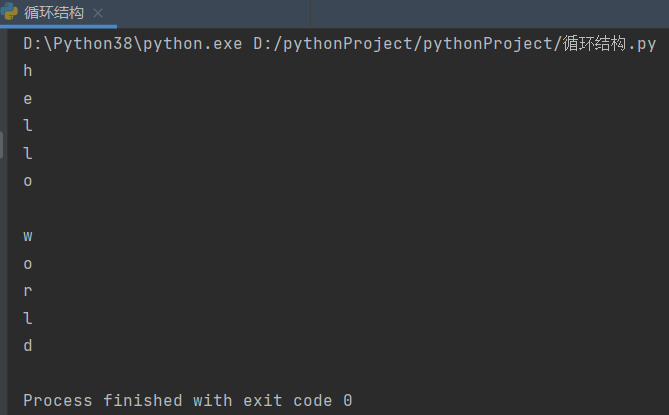The height and width of the screenshot is (415, 669).
Task: Click the 'l' in the world output
Action: point(28,319)
